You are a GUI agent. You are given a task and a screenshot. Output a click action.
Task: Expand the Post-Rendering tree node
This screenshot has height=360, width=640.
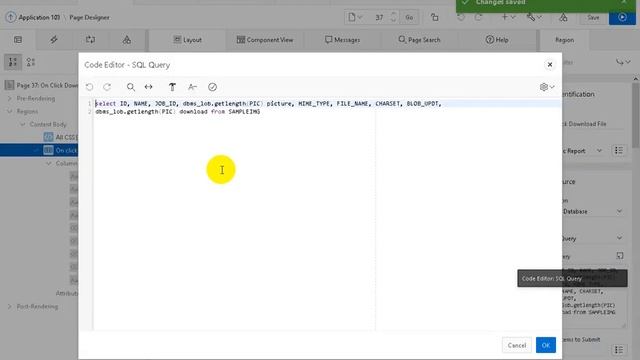click(x=10, y=307)
